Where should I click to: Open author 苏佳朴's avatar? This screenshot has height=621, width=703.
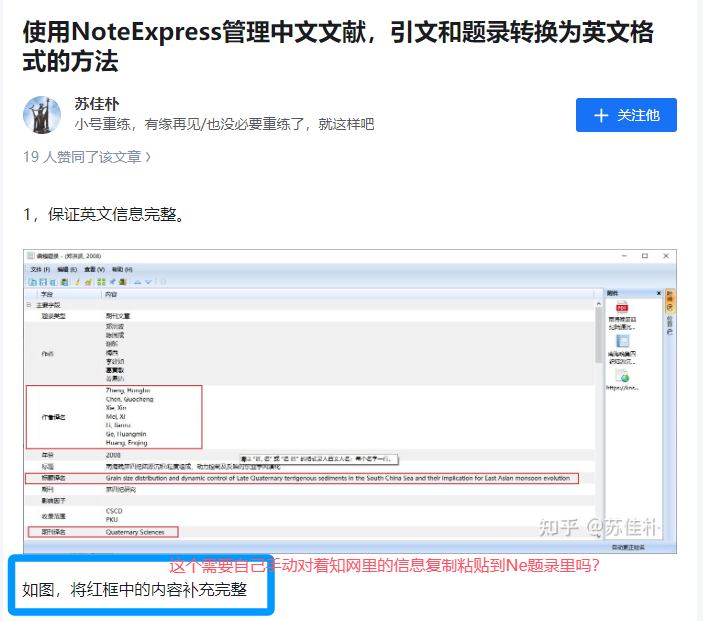pos(42,115)
